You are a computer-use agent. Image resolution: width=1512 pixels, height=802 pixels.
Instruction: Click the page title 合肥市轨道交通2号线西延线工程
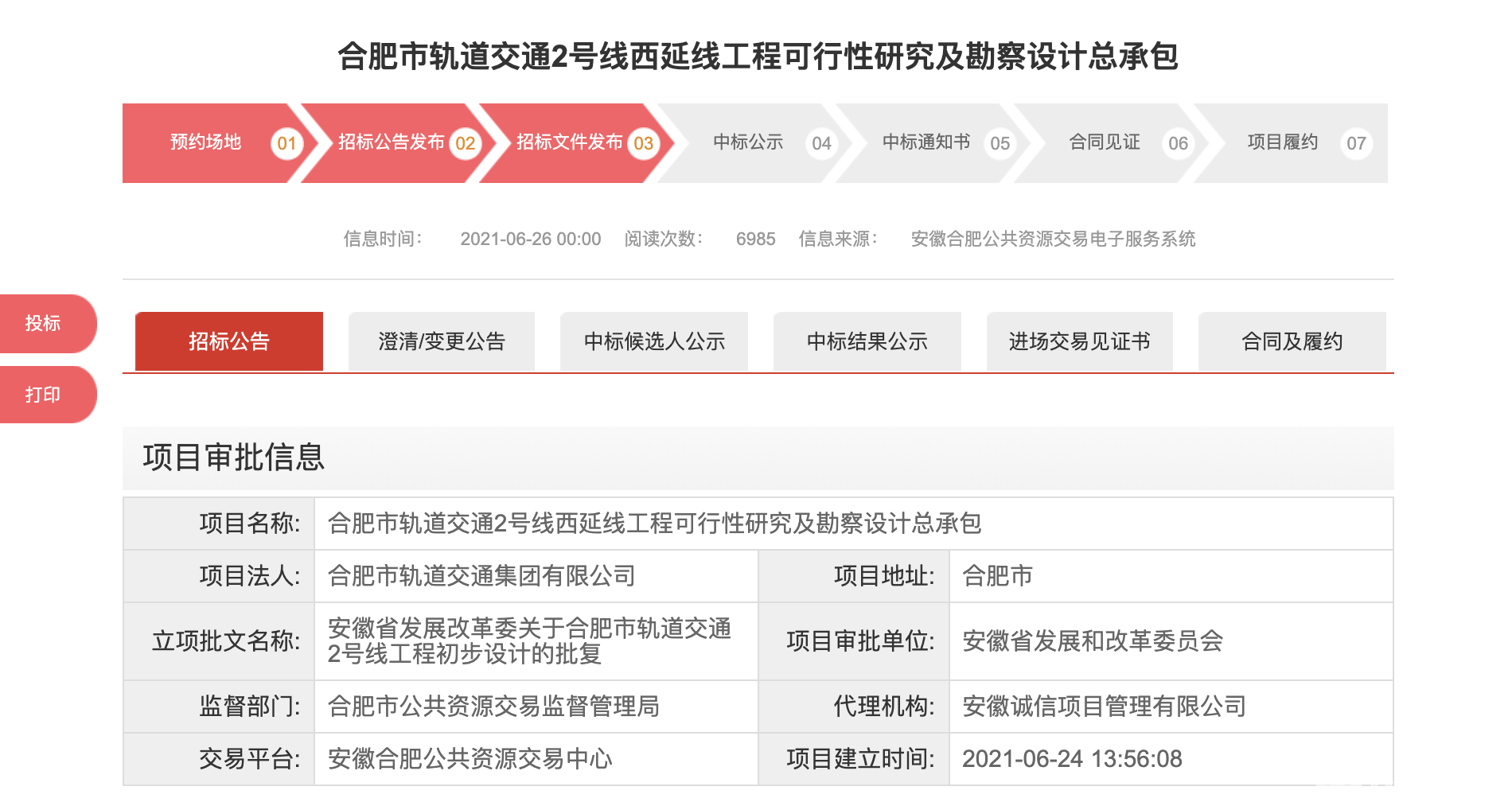[x=758, y=56]
